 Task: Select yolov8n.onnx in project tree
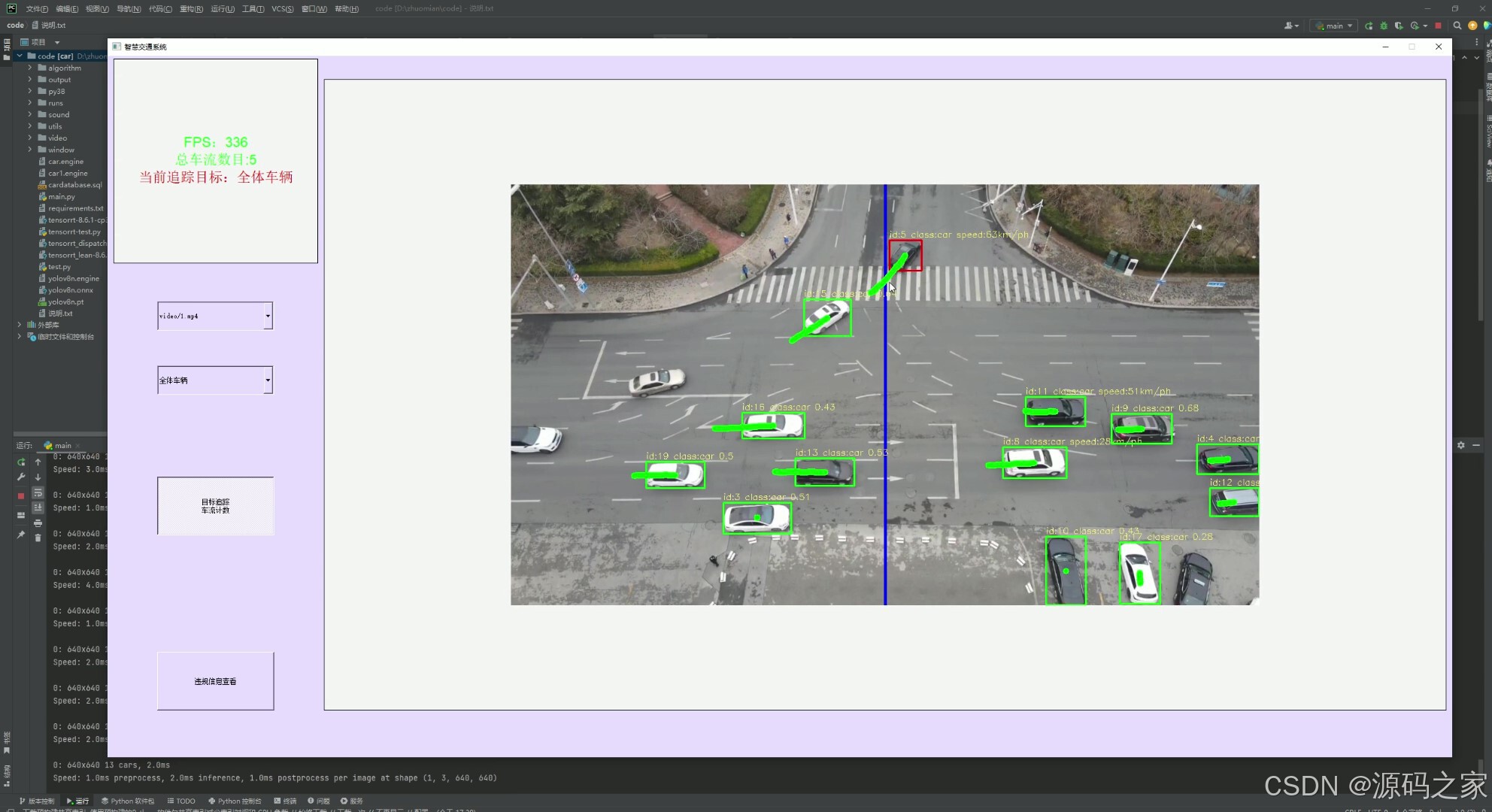pyautogui.click(x=70, y=290)
